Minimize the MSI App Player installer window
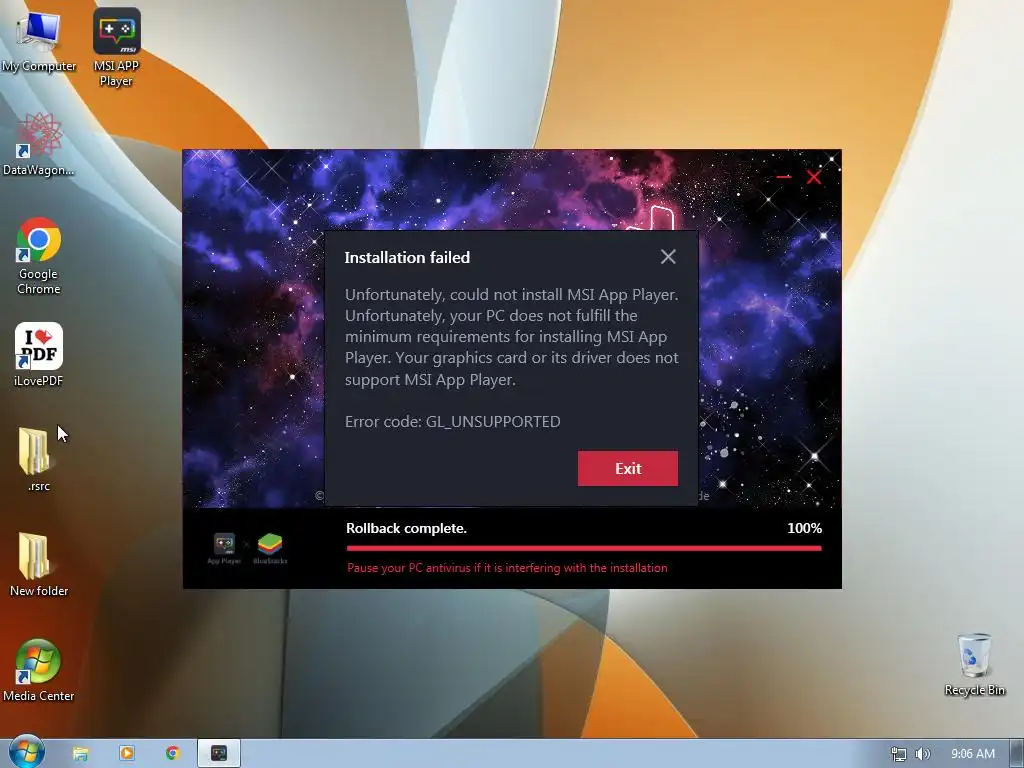The width and height of the screenshot is (1024, 768). click(x=784, y=177)
